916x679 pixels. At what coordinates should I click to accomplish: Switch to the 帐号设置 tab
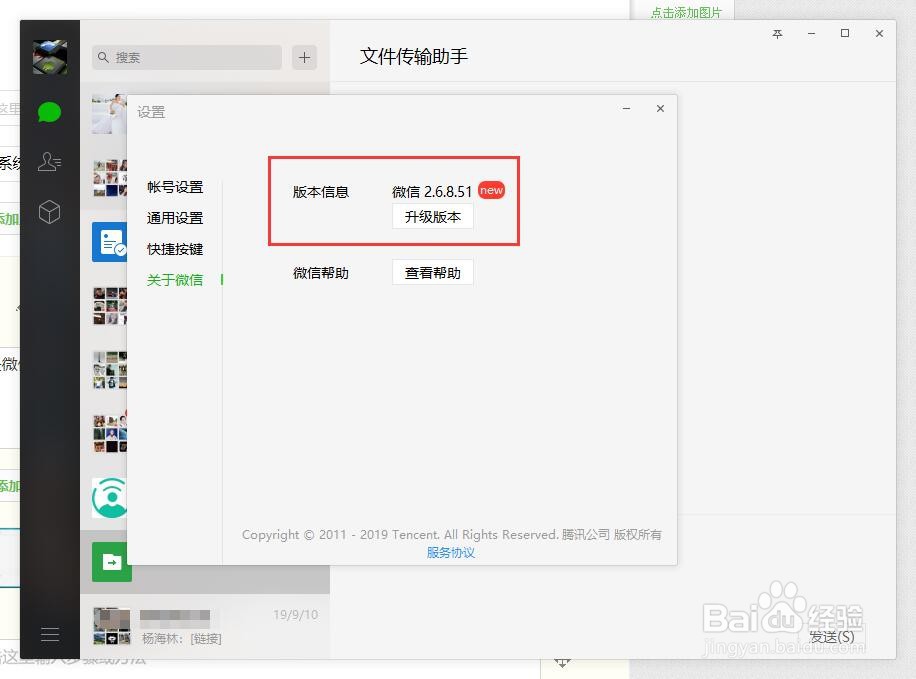[176, 186]
